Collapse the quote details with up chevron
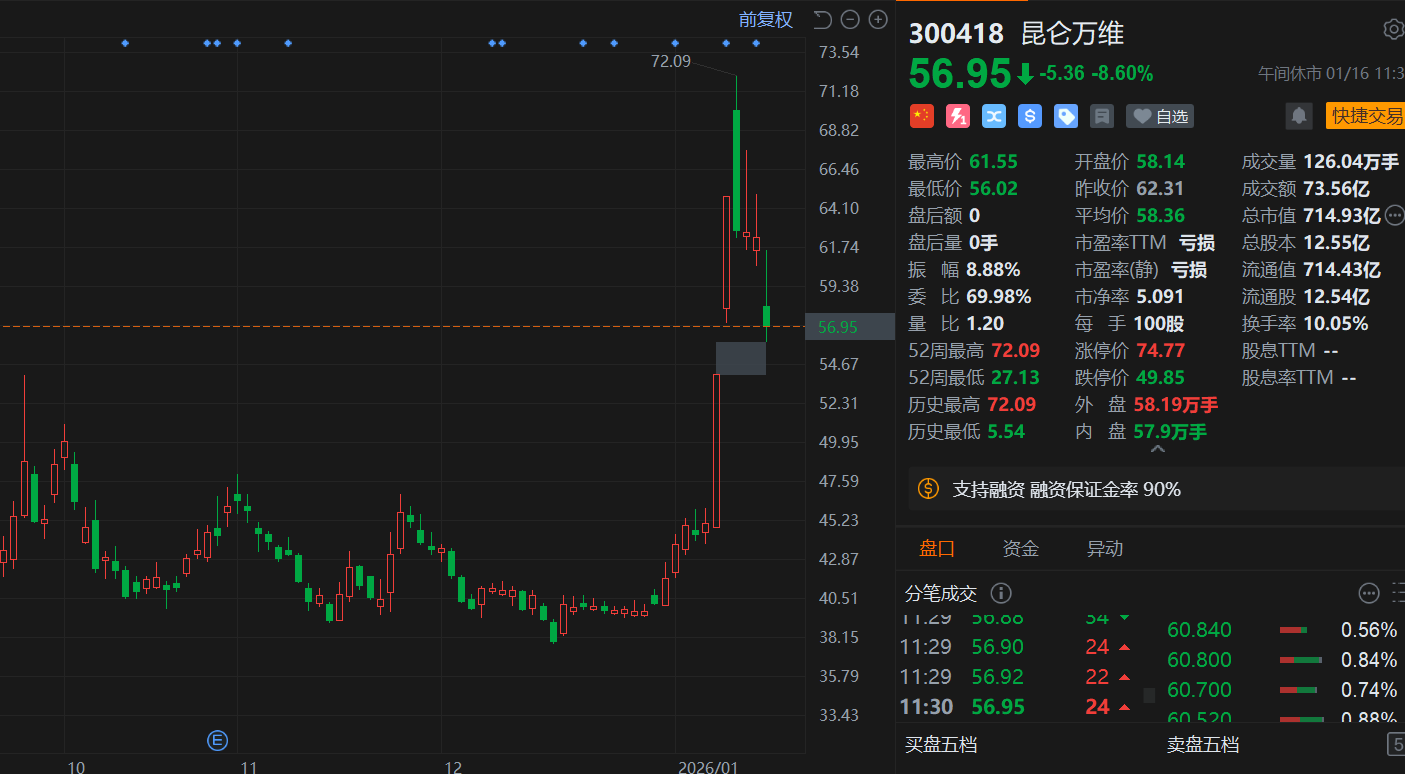The height and width of the screenshot is (774, 1405). (1158, 451)
